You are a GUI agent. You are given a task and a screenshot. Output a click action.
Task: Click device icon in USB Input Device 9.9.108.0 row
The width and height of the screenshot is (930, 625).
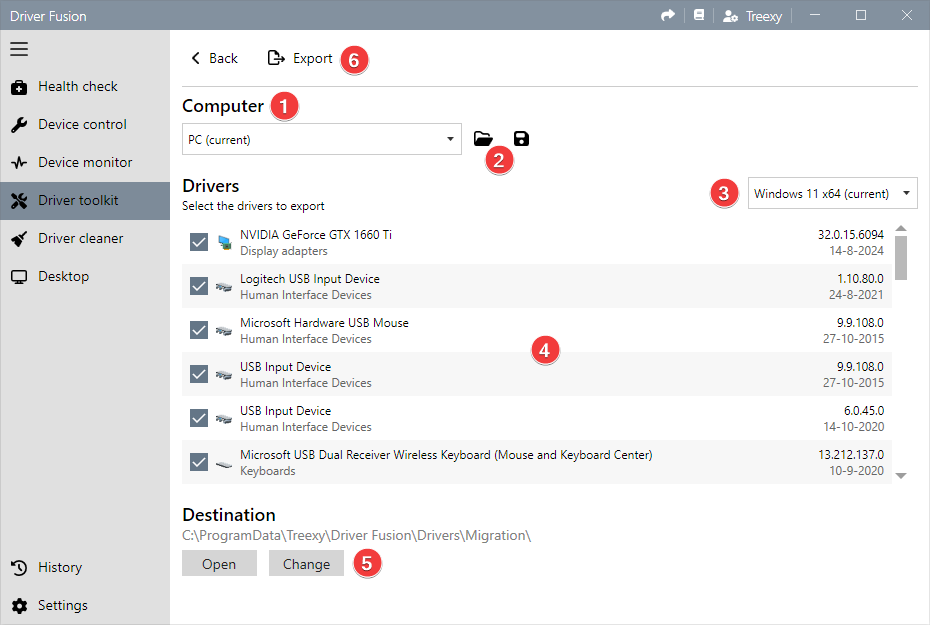[x=224, y=374]
